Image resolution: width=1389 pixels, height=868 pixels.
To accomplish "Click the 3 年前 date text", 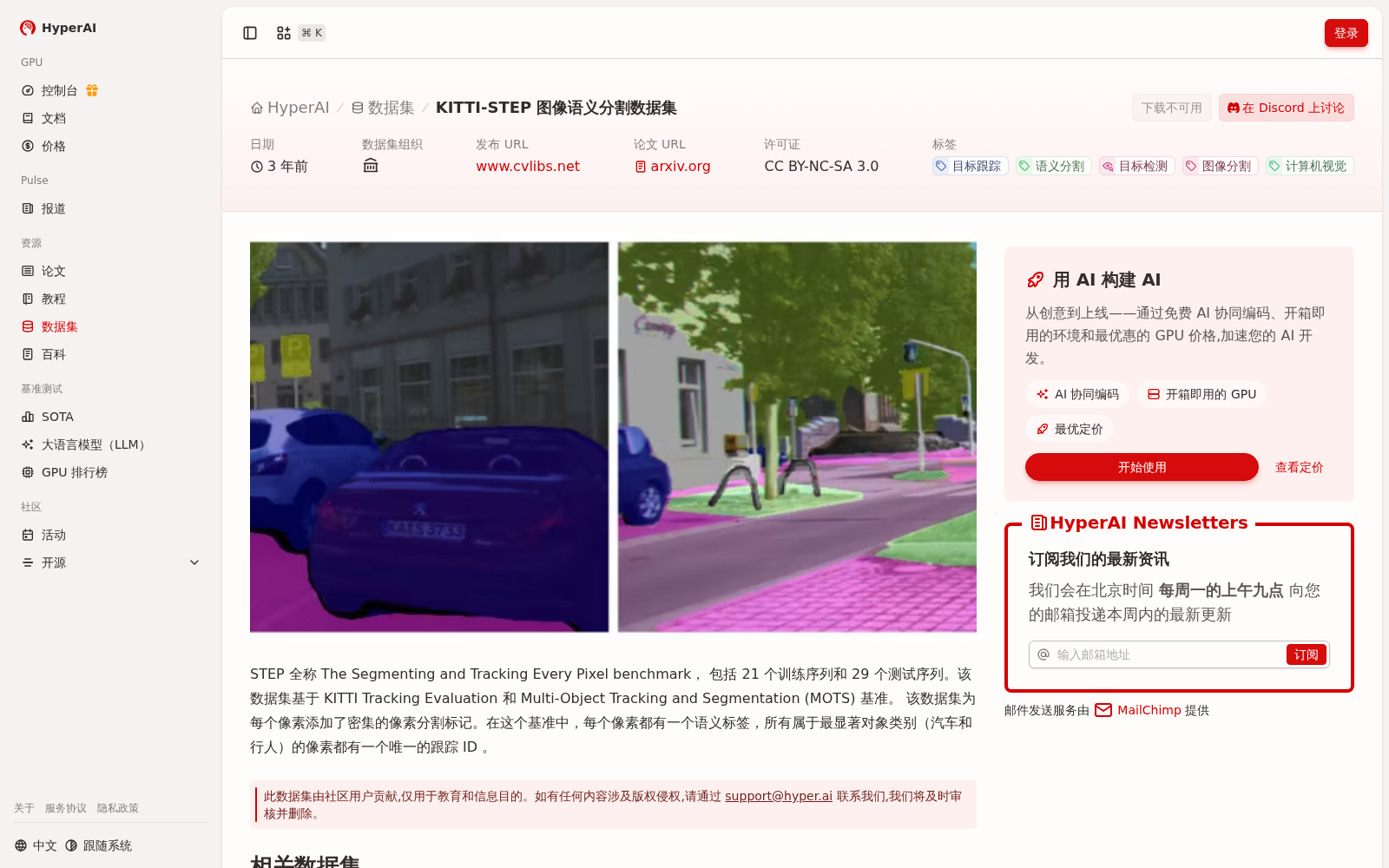I will coord(286,166).
